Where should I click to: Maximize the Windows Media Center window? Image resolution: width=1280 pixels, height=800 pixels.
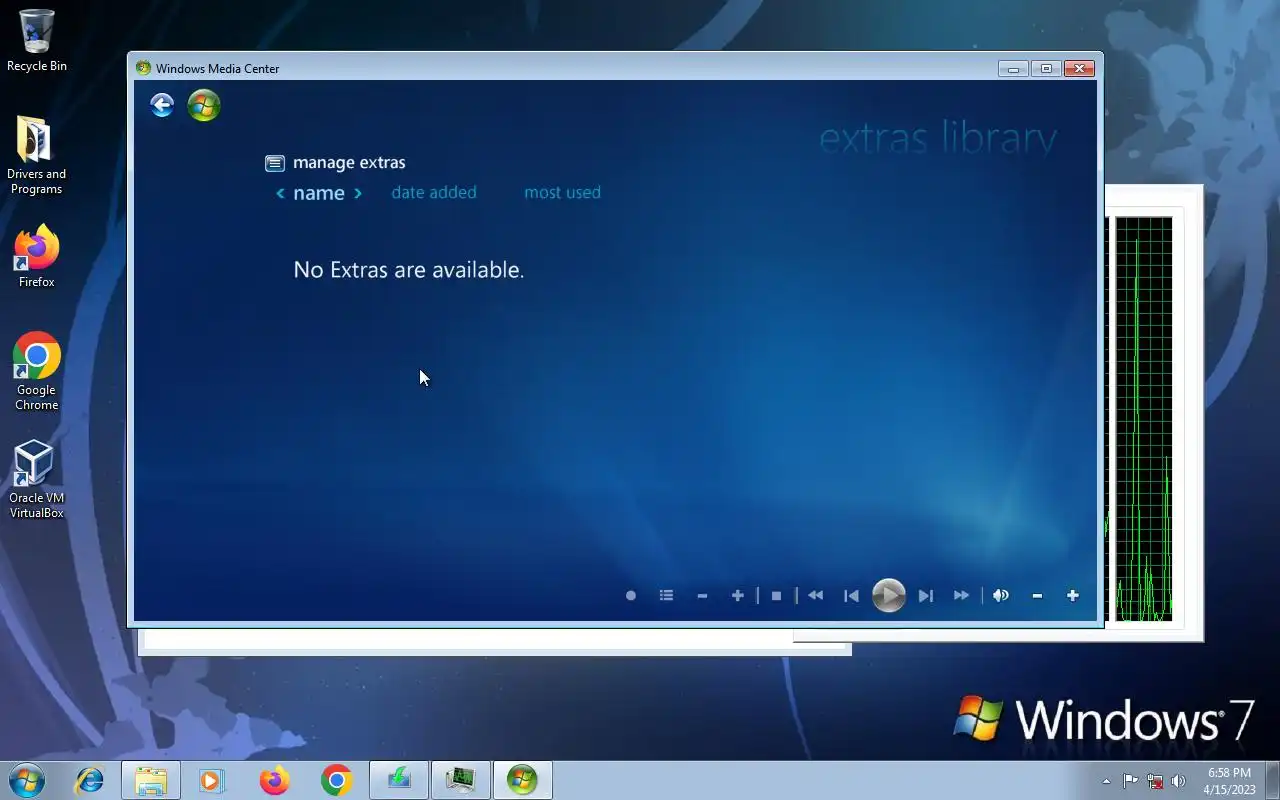[x=1046, y=68]
